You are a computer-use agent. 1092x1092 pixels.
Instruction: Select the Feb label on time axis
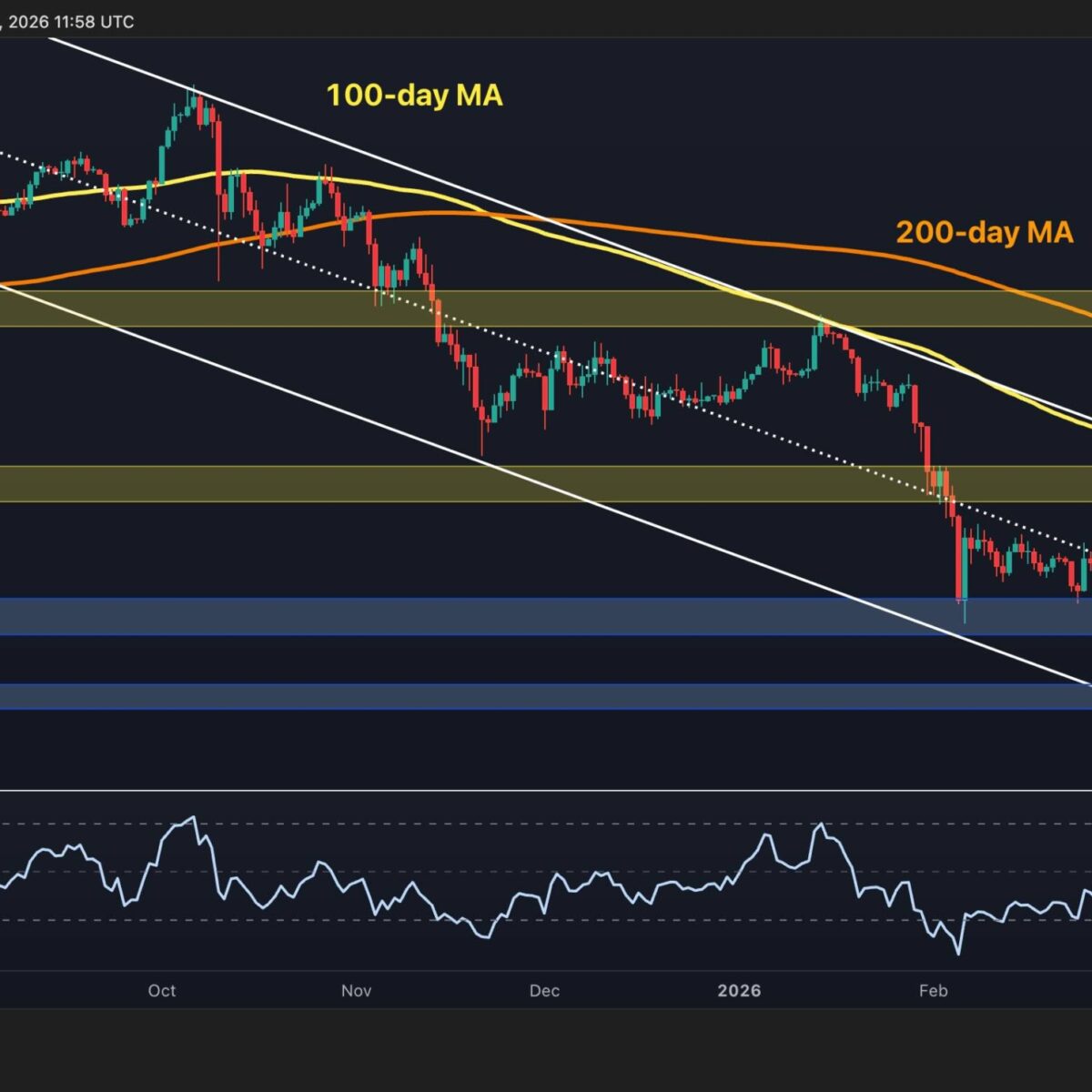(934, 990)
